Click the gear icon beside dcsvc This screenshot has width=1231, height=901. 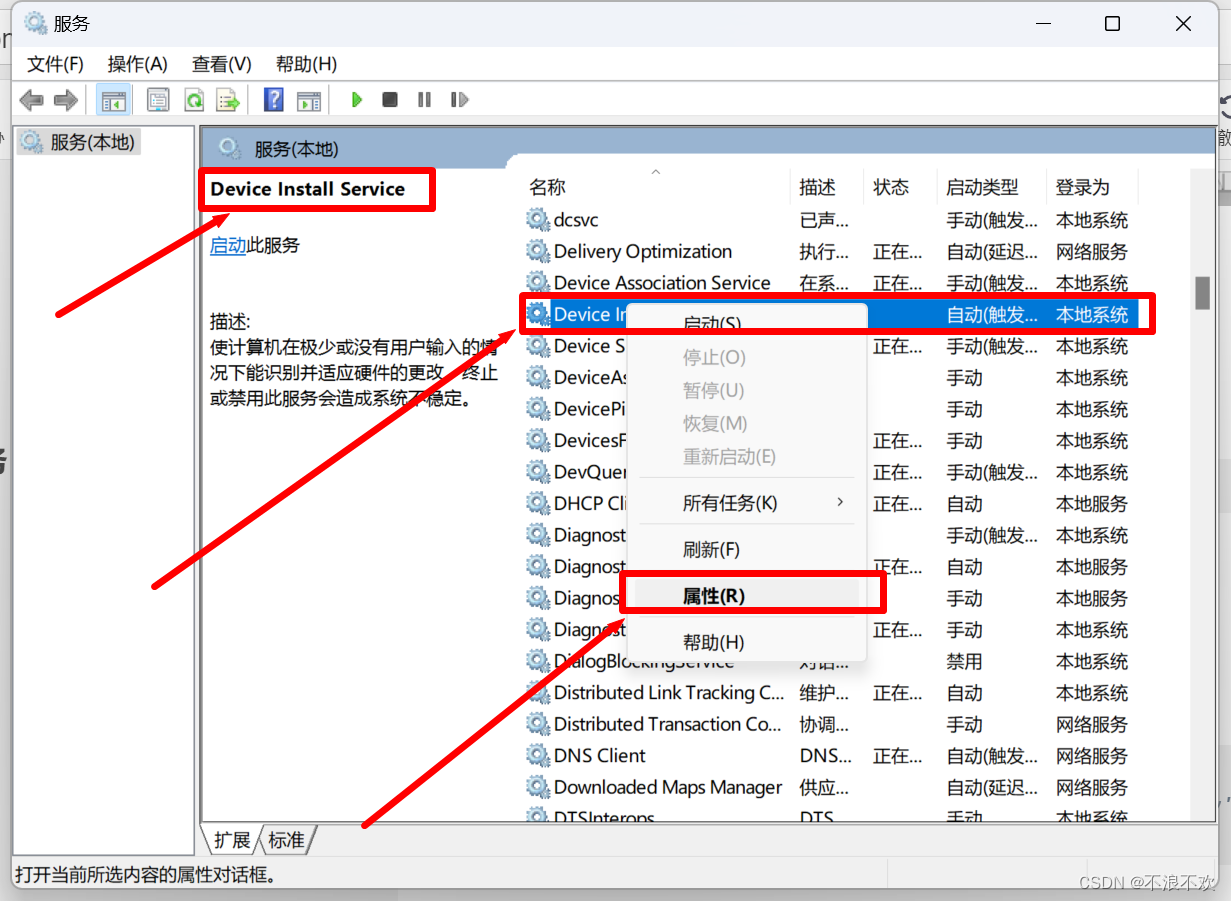(538, 220)
